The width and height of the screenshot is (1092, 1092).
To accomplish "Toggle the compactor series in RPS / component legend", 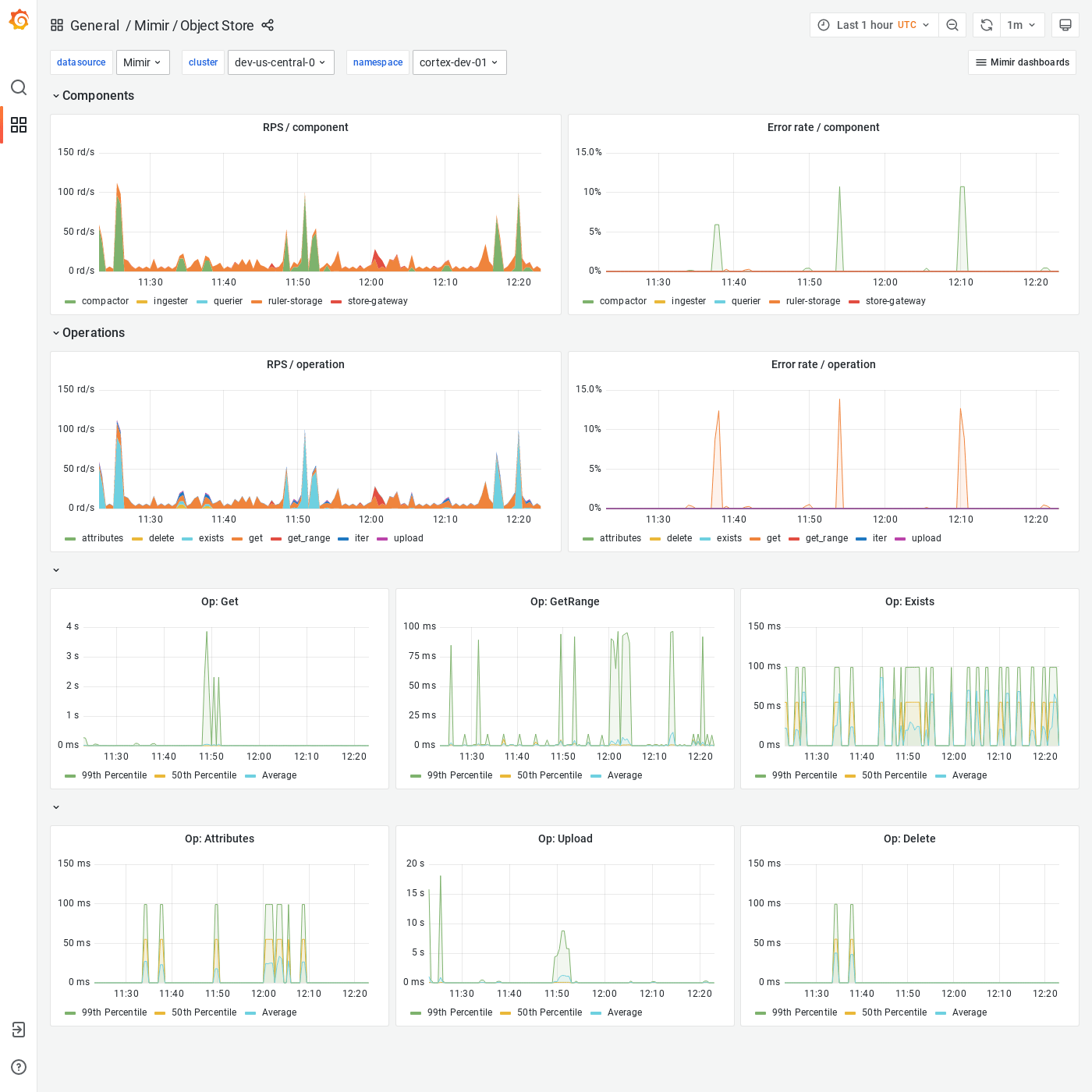I will [105, 301].
